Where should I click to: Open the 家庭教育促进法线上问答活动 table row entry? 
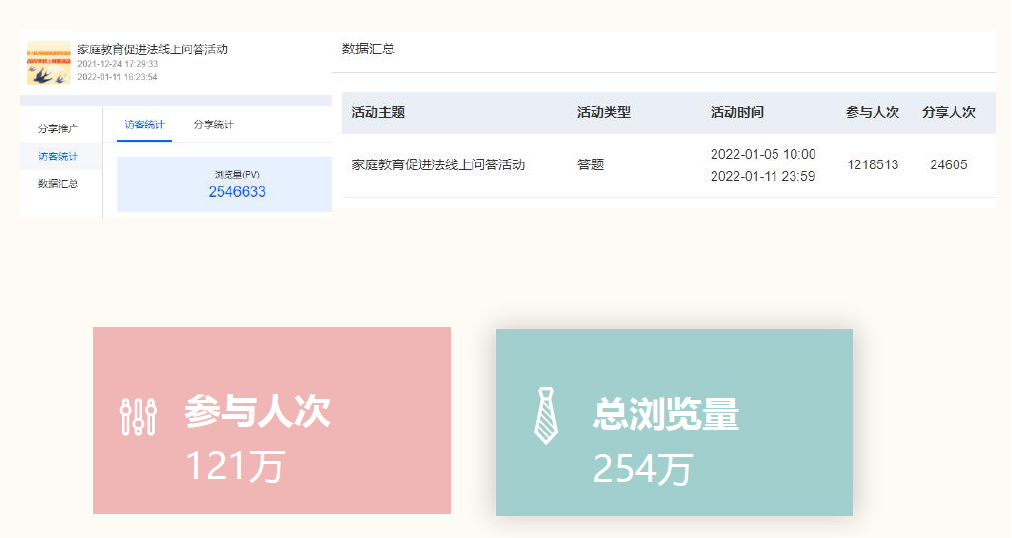coord(438,165)
